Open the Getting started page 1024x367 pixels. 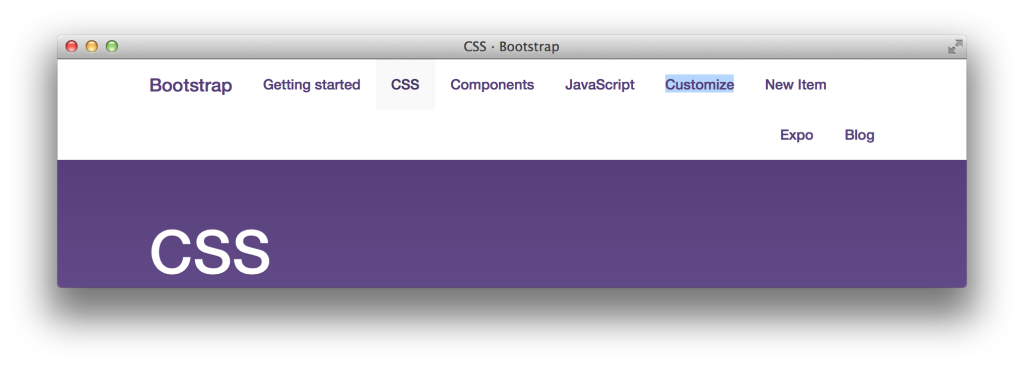[312, 85]
